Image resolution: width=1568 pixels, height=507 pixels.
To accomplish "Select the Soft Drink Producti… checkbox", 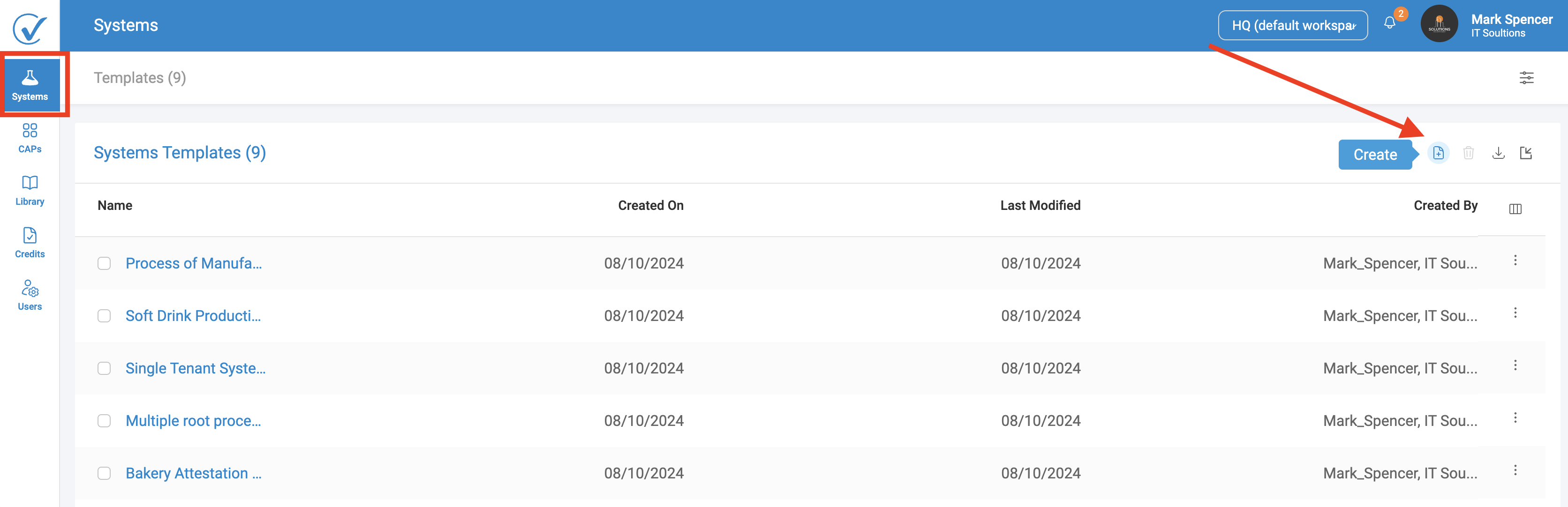I will 104,316.
